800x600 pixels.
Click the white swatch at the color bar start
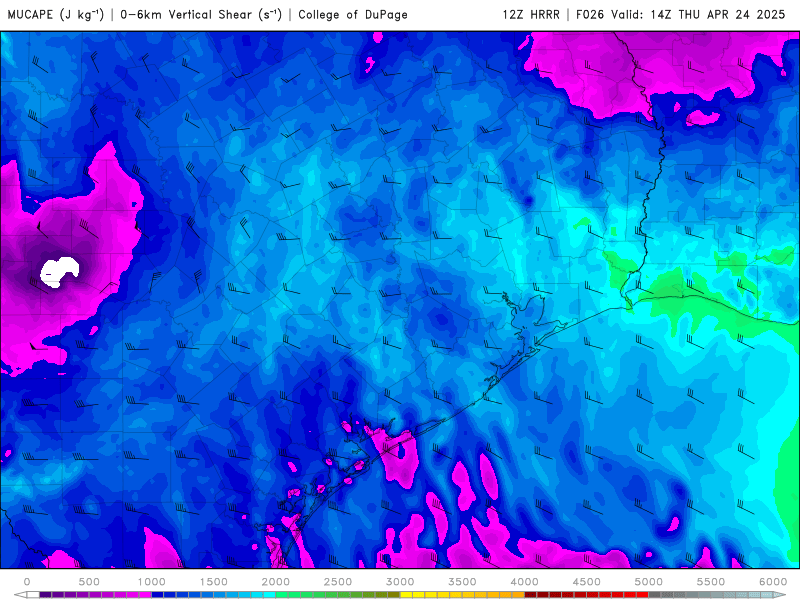[33, 595]
